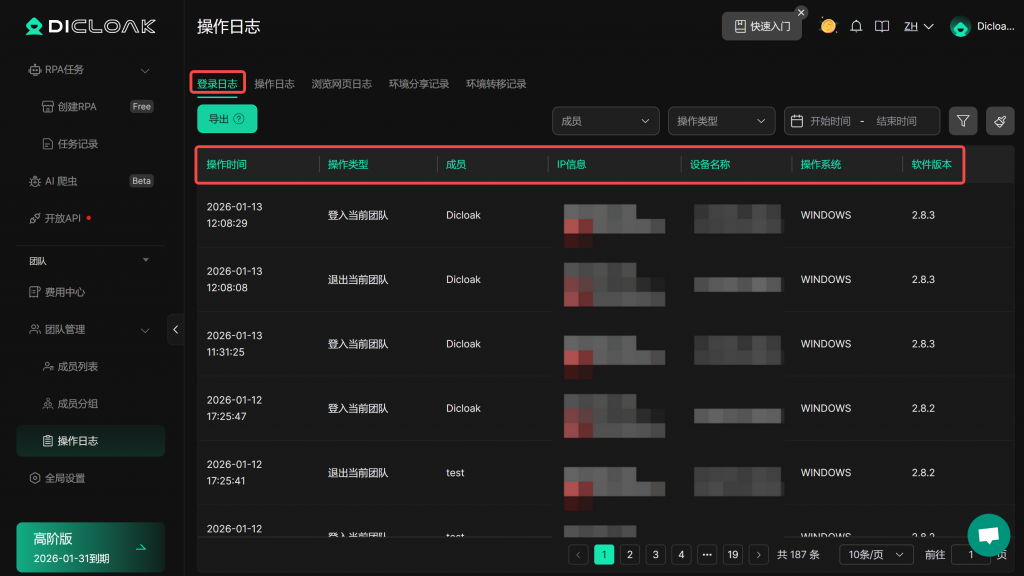
Task: Close the 快速入门 quick start popup
Action: [801, 12]
